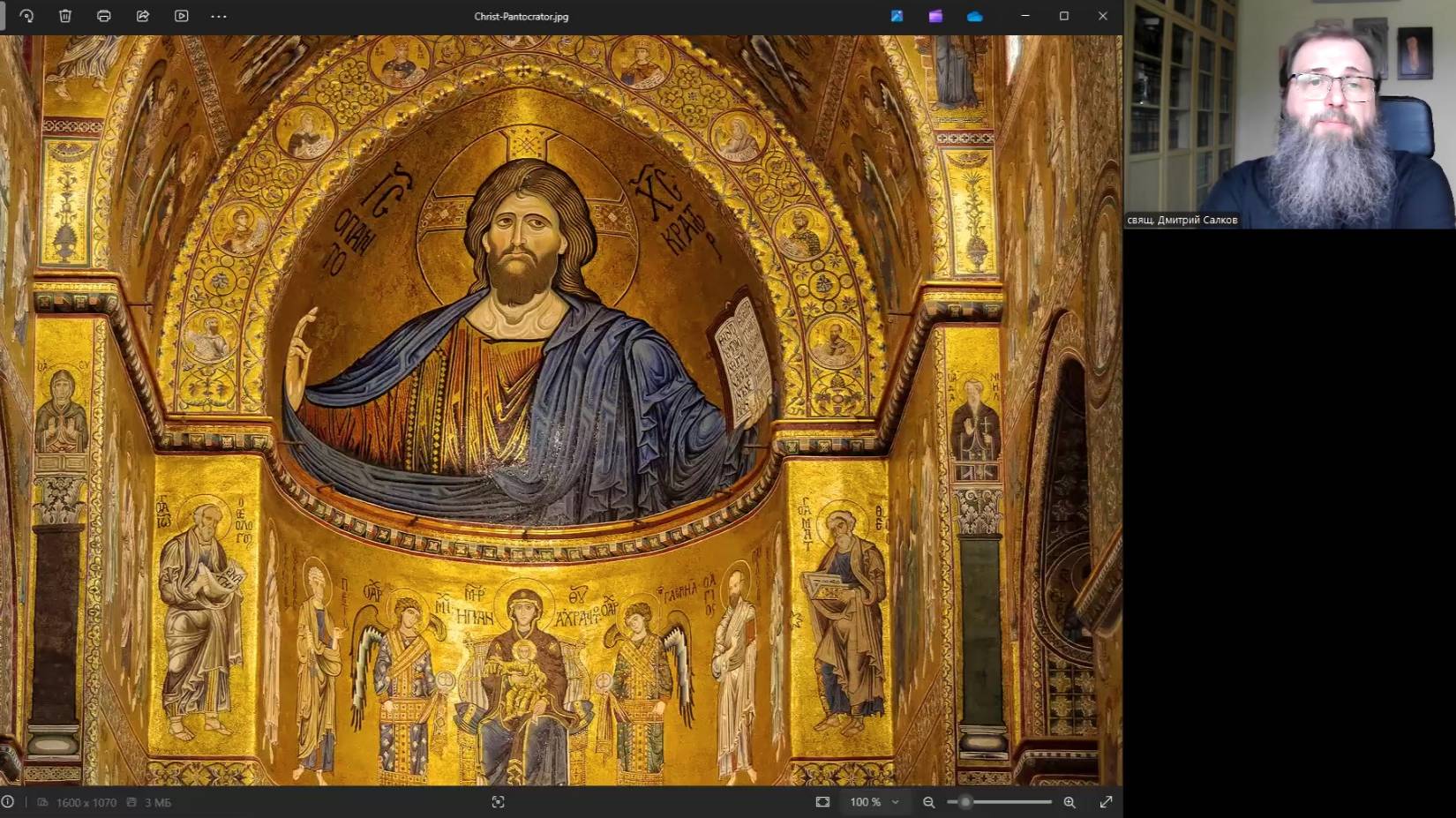The image size is (1456, 818).
Task: Open the three-dots See more menu
Action: 219,16
